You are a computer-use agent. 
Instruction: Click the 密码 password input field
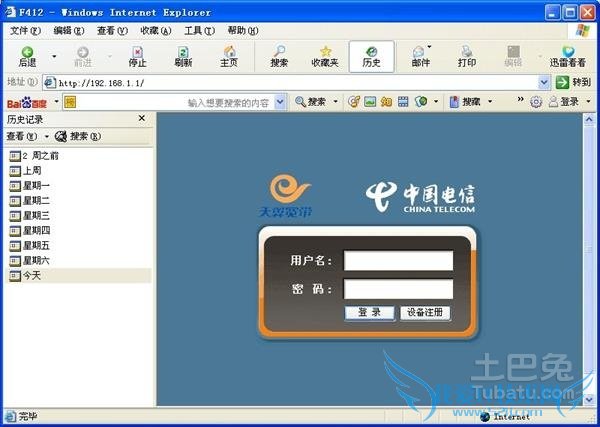coord(398,289)
